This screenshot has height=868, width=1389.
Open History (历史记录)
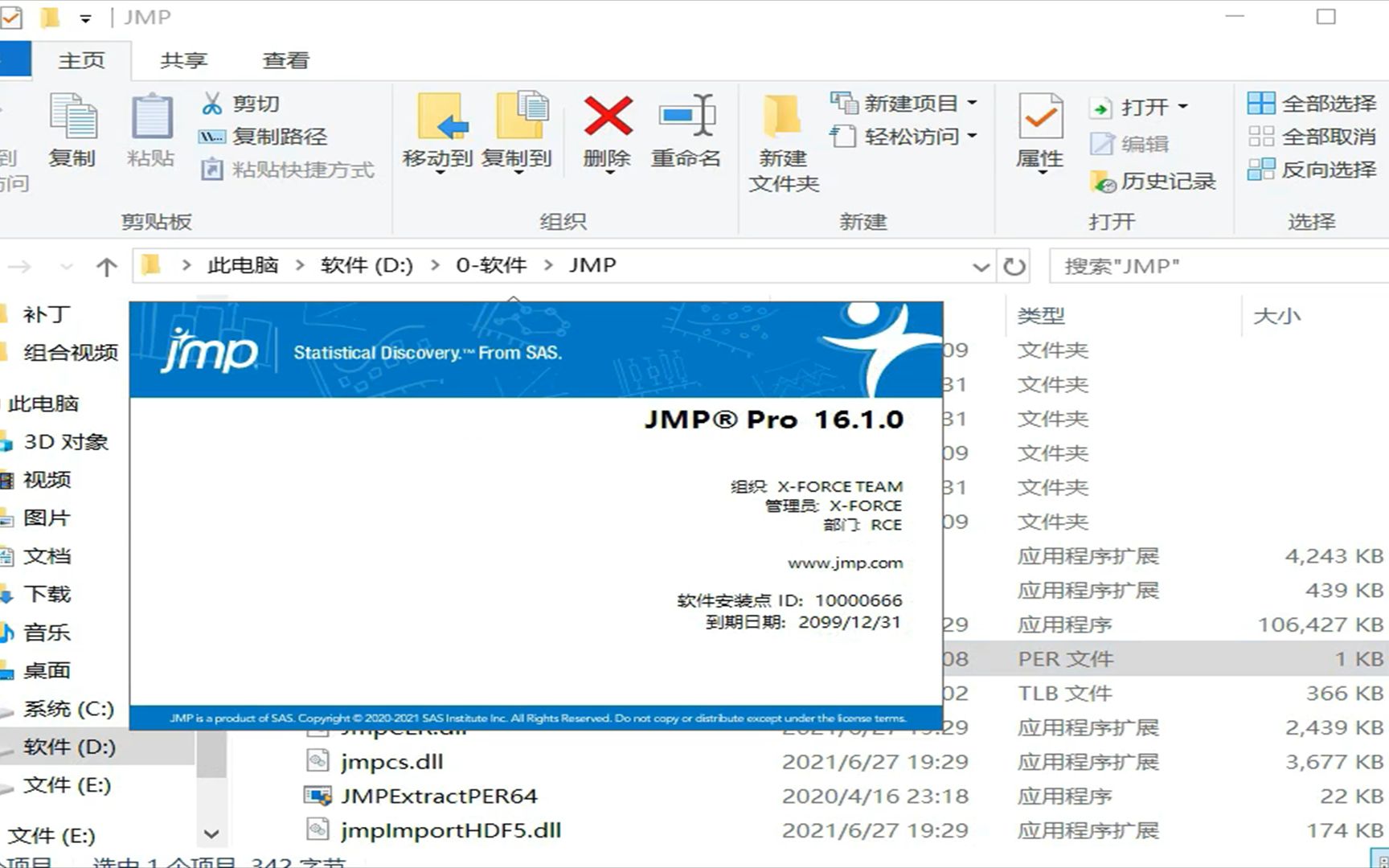click(1153, 182)
